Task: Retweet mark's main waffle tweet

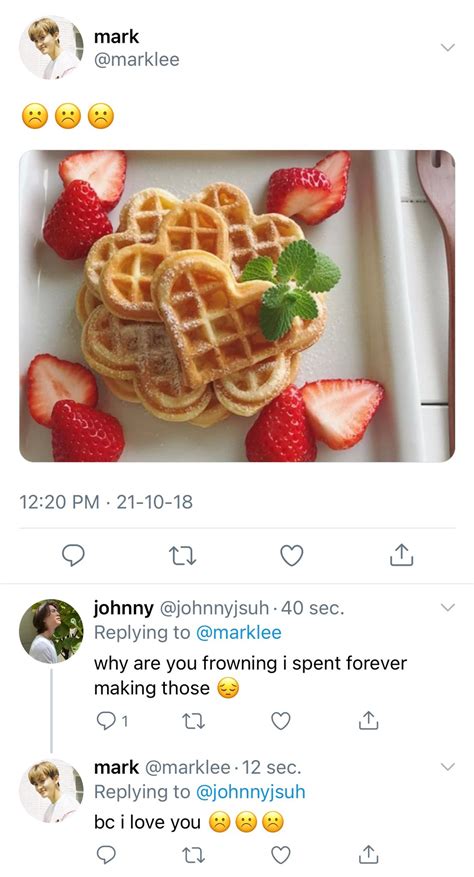Action: [x=182, y=556]
